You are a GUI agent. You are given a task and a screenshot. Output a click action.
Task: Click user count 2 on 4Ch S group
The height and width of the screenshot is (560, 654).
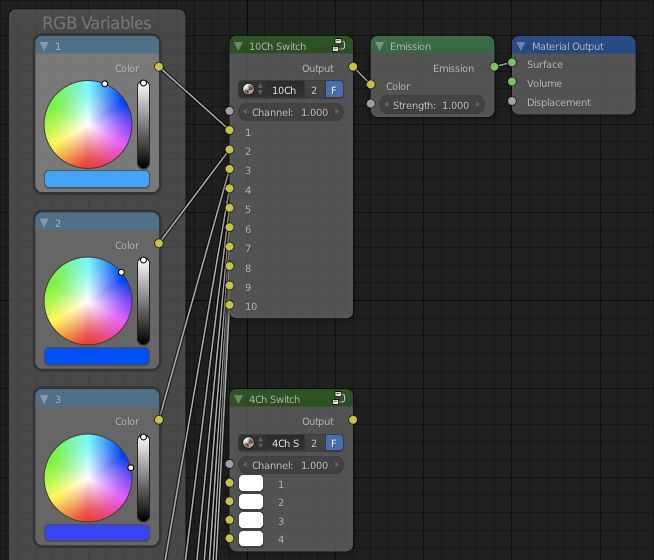pyautogui.click(x=314, y=443)
